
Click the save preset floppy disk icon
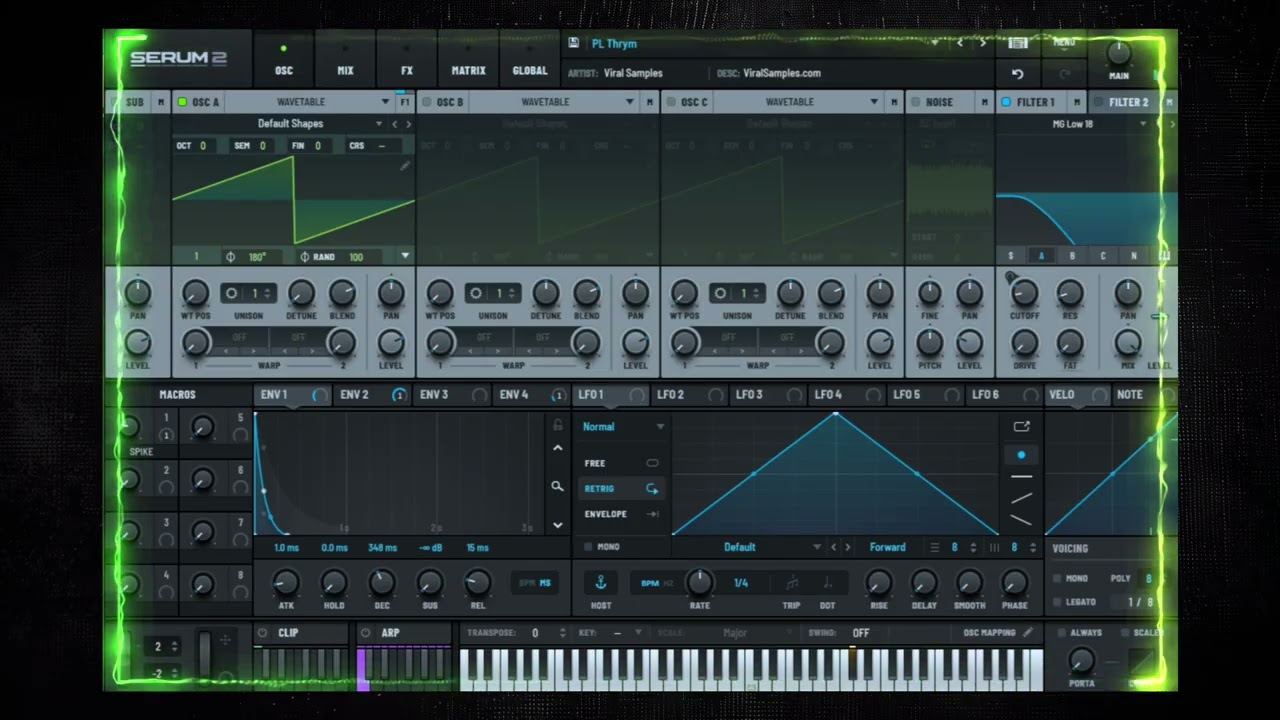tap(573, 43)
